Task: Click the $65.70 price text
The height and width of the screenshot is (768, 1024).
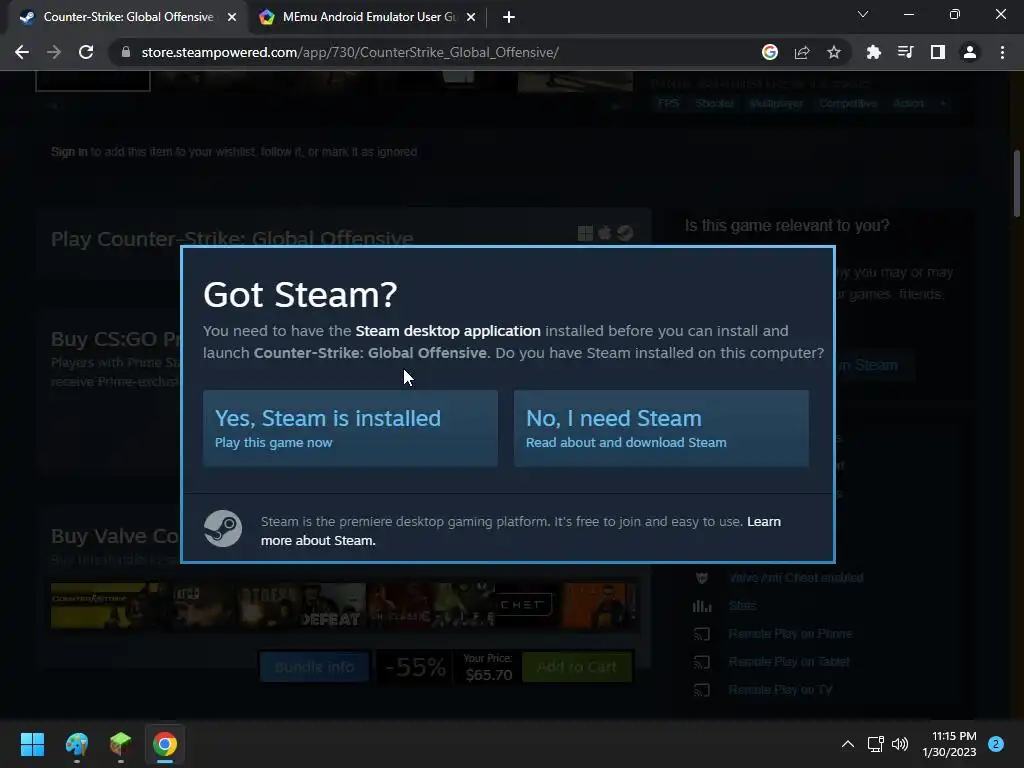Action: tap(488, 675)
